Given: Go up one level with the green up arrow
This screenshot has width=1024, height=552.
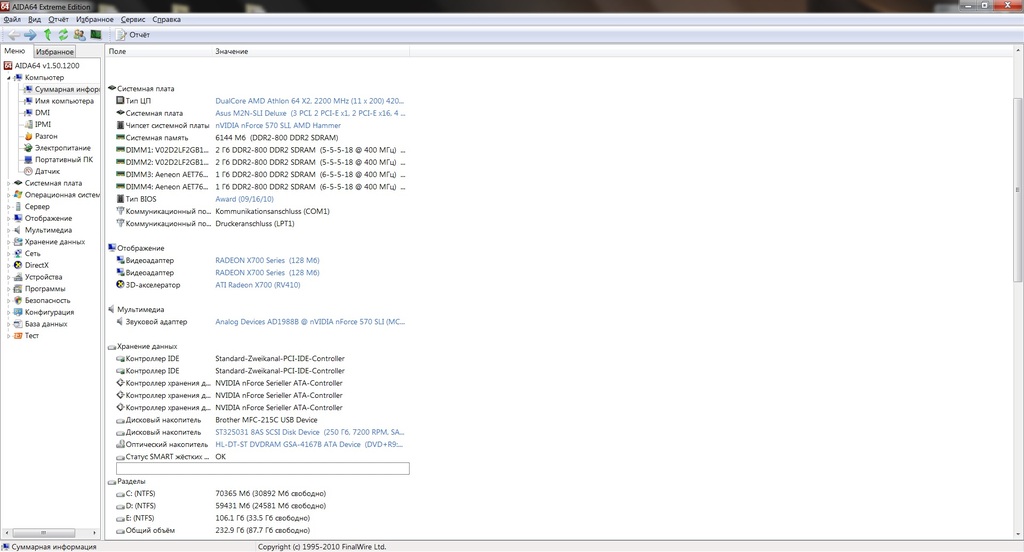Looking at the screenshot, I should (x=47, y=35).
